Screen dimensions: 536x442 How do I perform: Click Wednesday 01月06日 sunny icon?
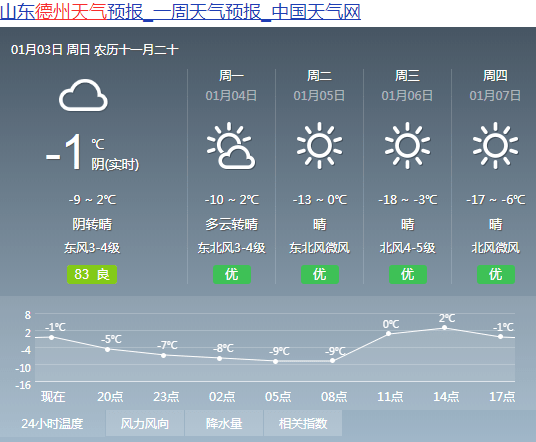tap(407, 146)
